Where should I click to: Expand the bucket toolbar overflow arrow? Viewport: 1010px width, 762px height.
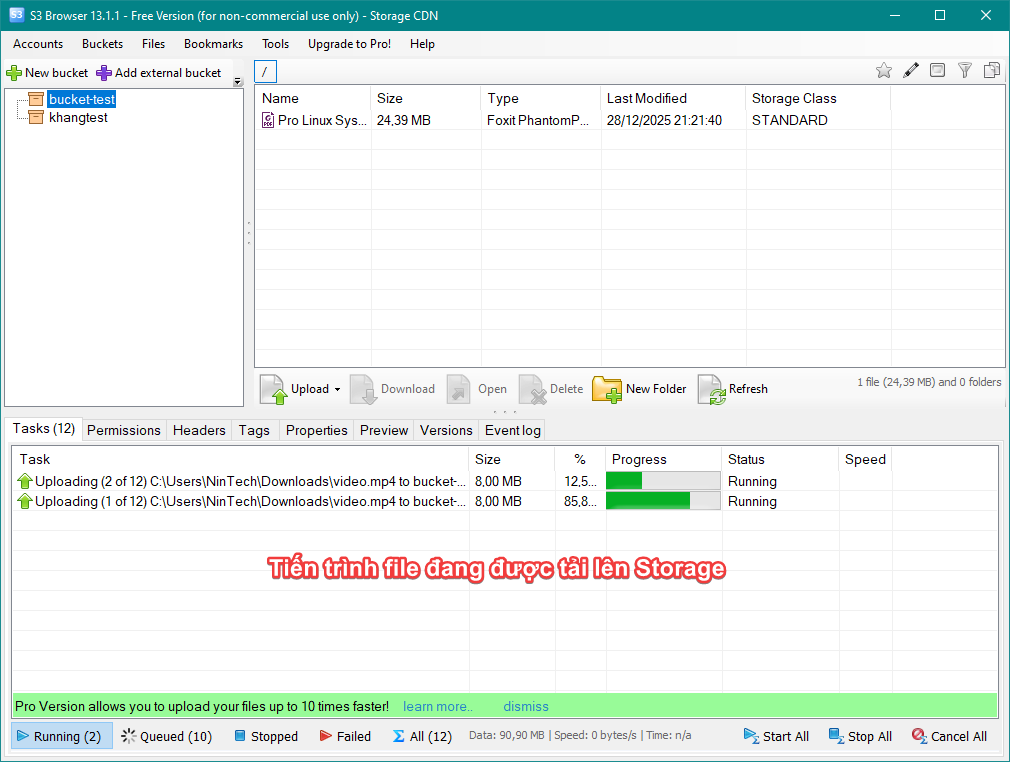point(237,82)
